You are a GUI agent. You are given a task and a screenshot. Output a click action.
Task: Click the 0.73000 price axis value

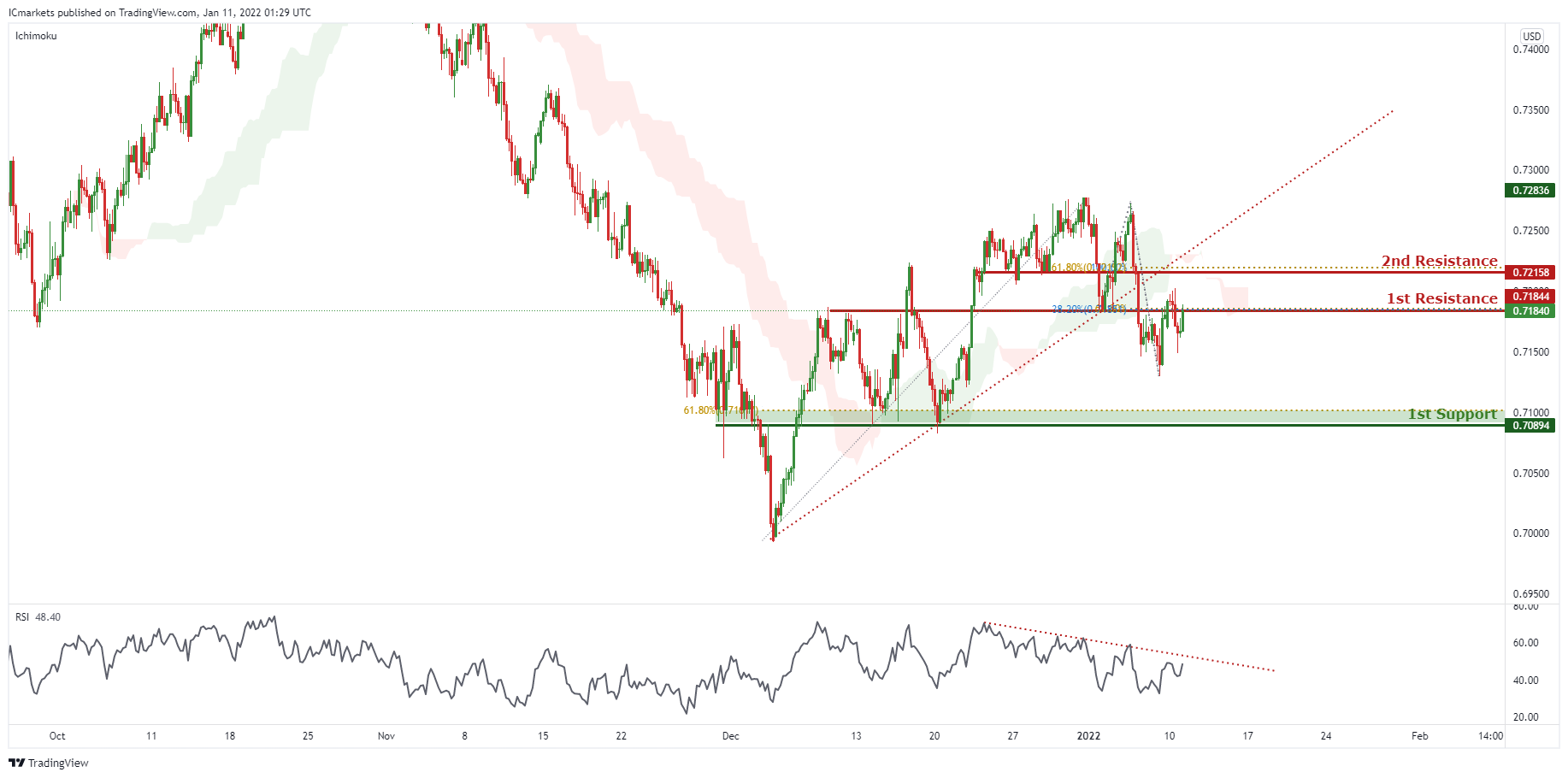click(1530, 171)
